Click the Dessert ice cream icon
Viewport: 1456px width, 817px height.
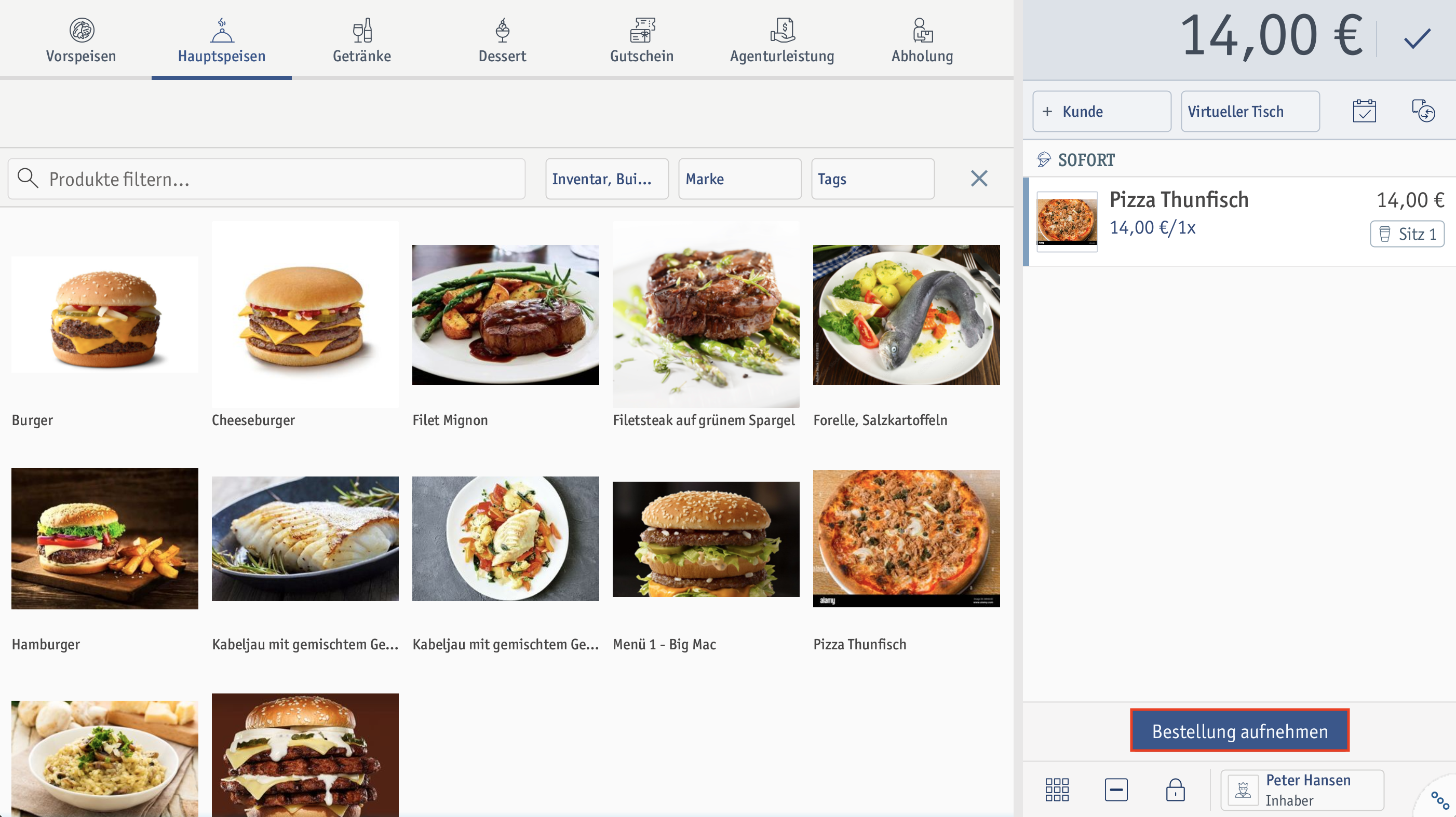502,30
